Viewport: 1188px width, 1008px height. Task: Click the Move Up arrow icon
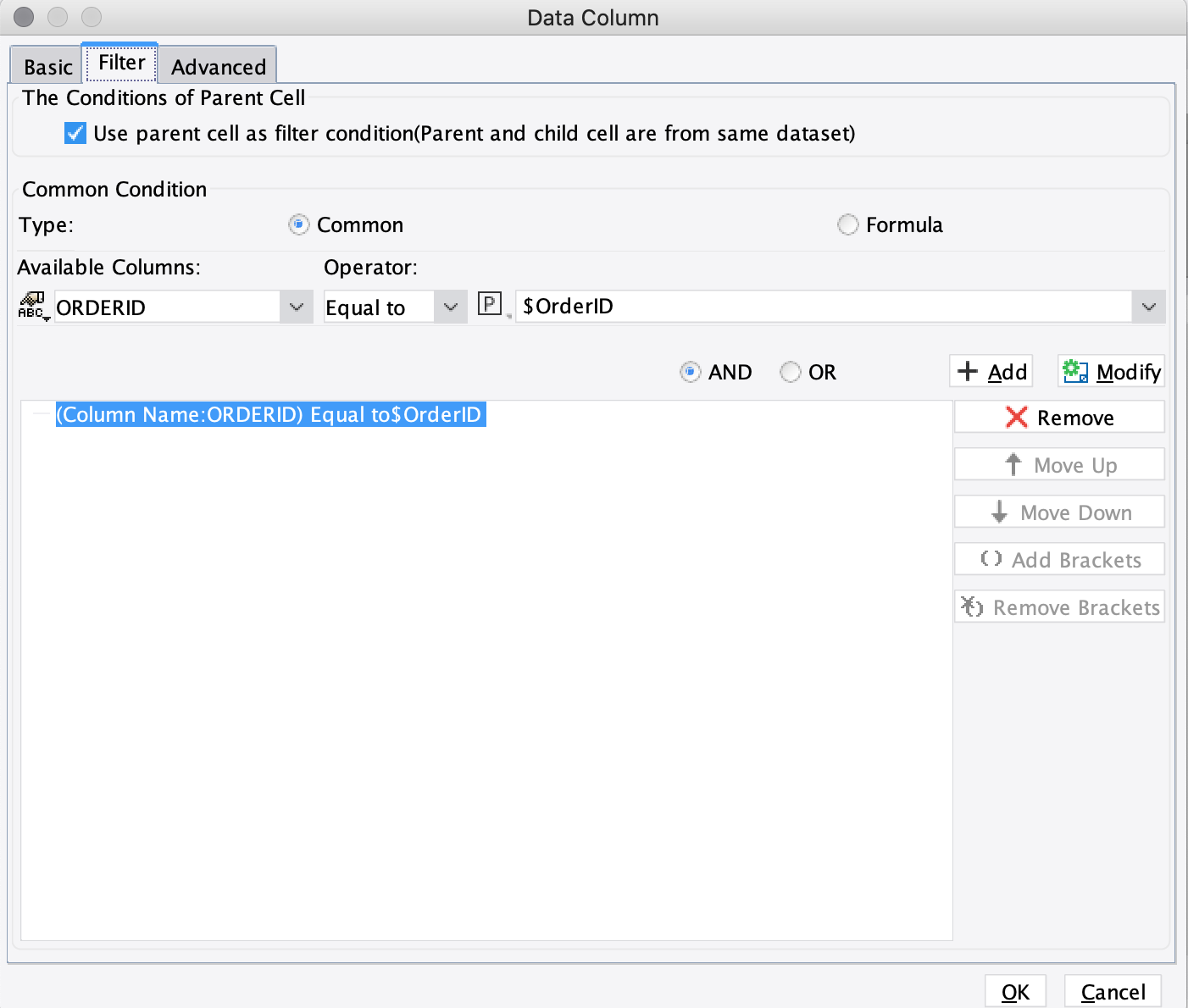(x=1013, y=465)
